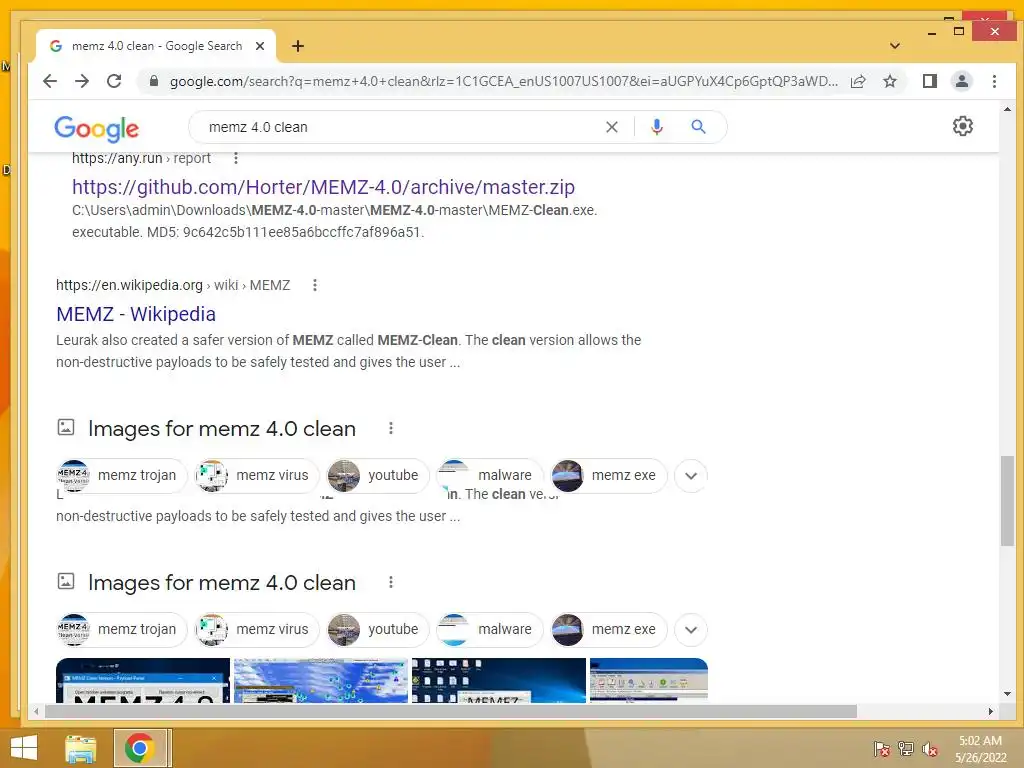Screen dimensions: 1024x768
Task: Open the second Images for memz 4.0 clean heading
Action: (222, 583)
